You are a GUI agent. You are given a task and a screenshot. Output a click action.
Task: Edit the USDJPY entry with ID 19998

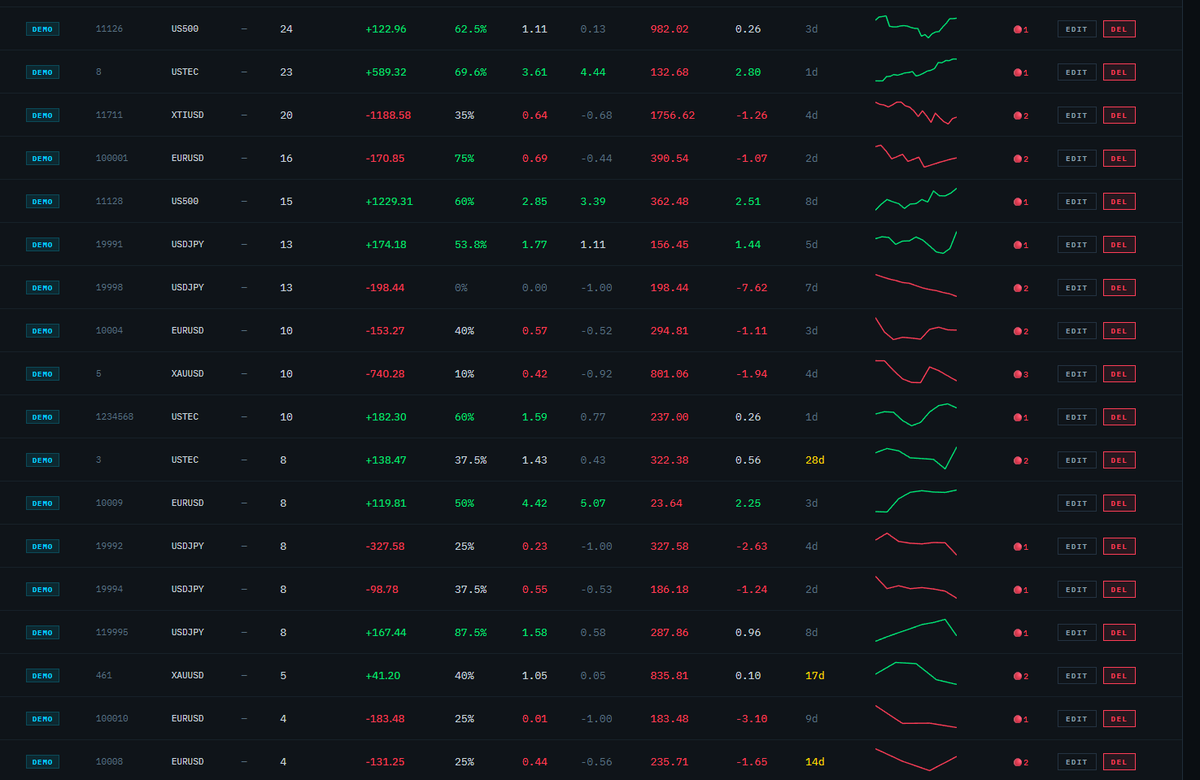click(x=1077, y=287)
